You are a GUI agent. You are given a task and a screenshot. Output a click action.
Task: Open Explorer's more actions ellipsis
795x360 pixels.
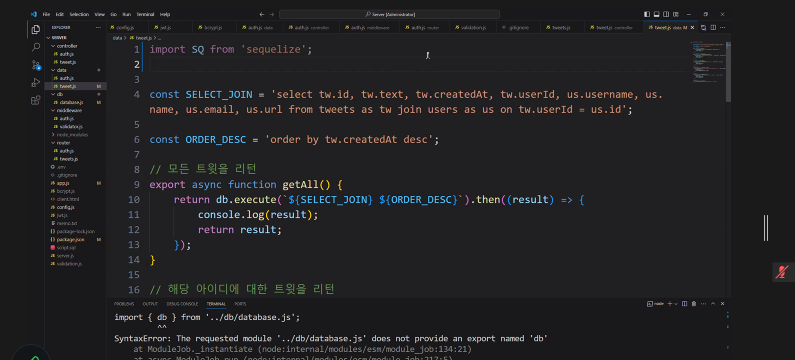[x=98, y=27]
